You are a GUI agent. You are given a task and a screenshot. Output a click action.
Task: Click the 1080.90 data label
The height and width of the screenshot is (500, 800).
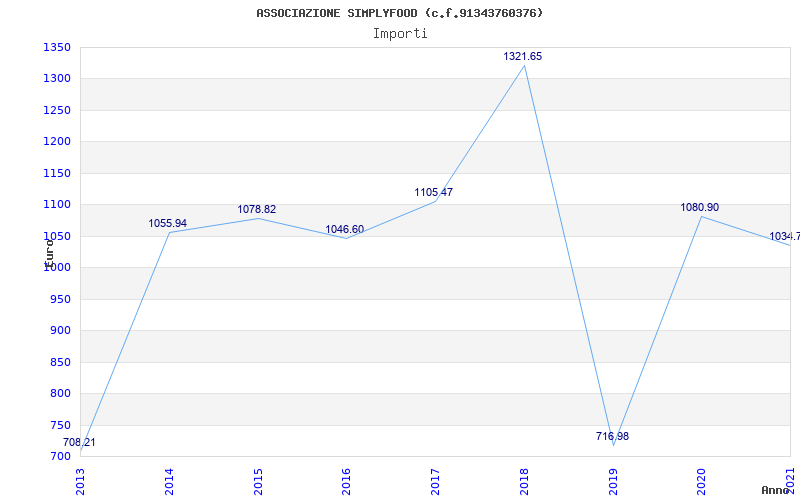[699, 208]
